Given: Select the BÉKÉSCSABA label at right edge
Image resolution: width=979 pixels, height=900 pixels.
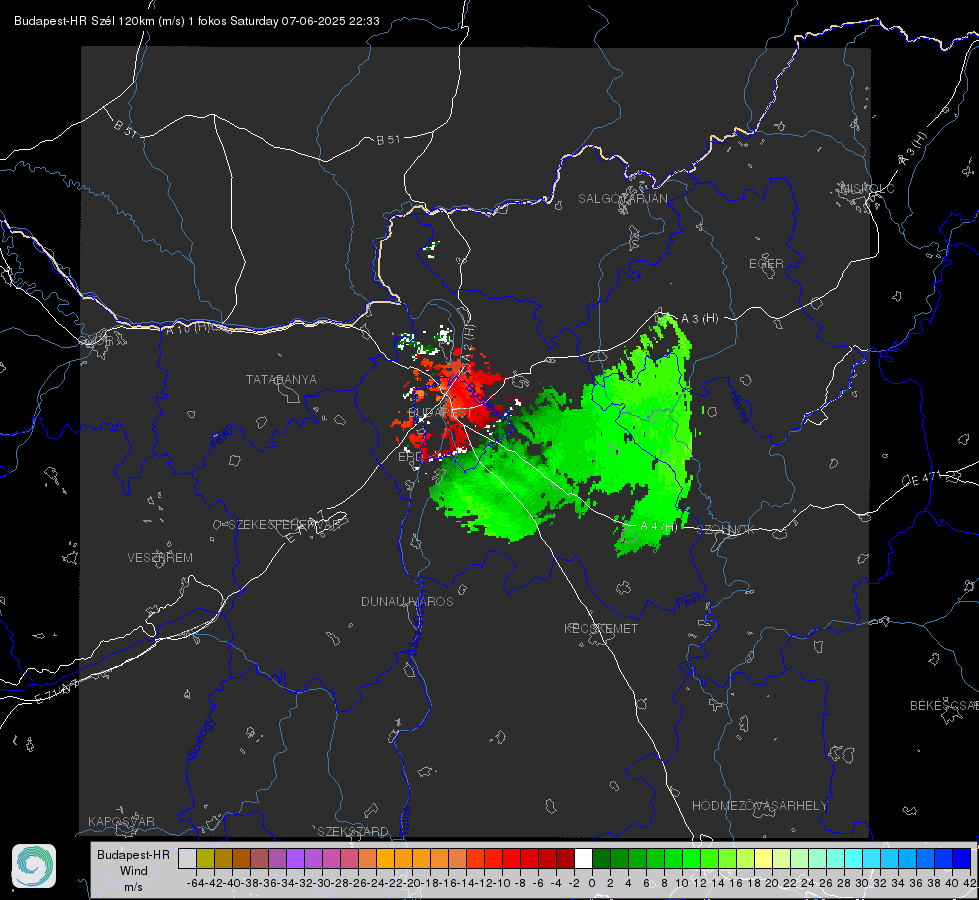Looking at the screenshot, I should (944, 705).
